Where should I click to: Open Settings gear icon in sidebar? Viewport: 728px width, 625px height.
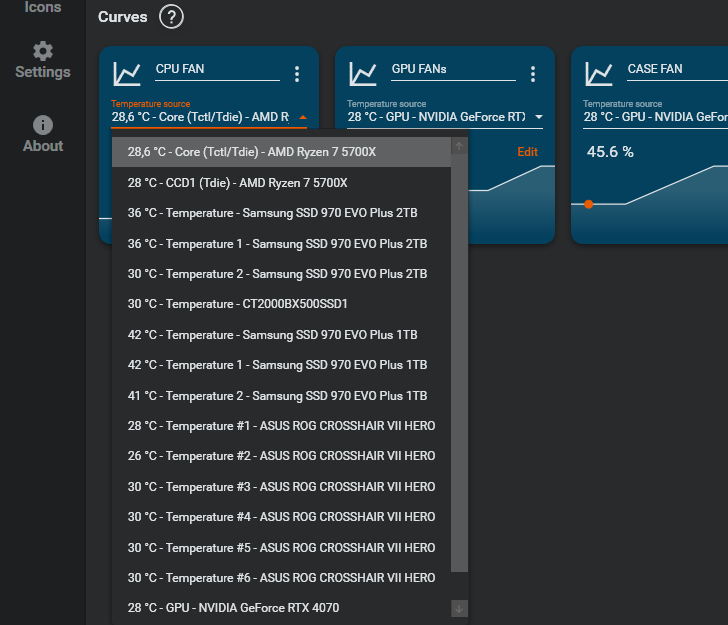click(43, 51)
